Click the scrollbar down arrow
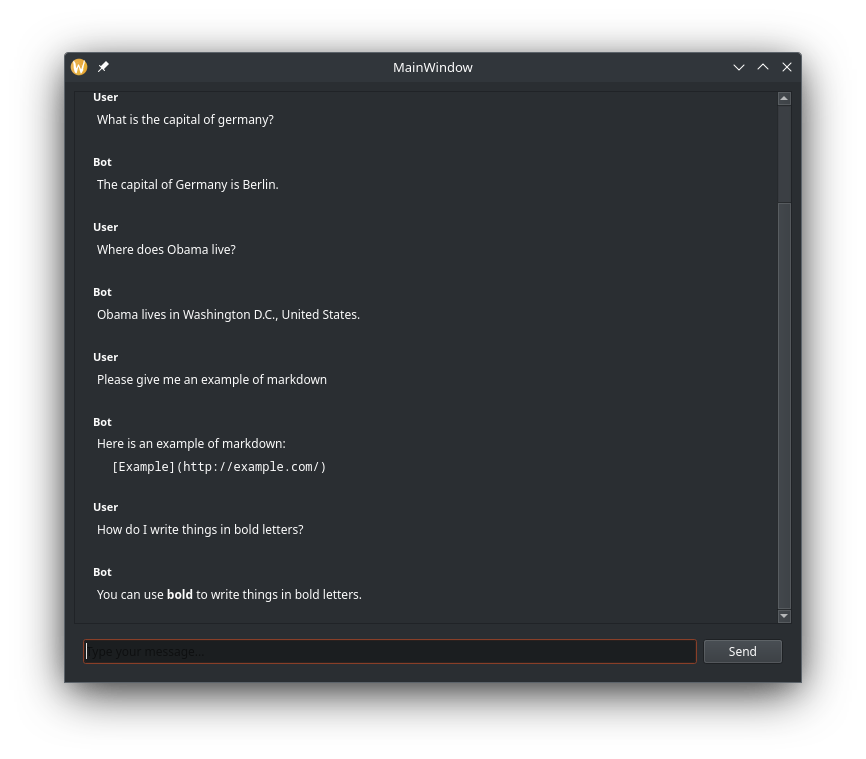Image resolution: width=866 pixels, height=759 pixels. click(784, 616)
